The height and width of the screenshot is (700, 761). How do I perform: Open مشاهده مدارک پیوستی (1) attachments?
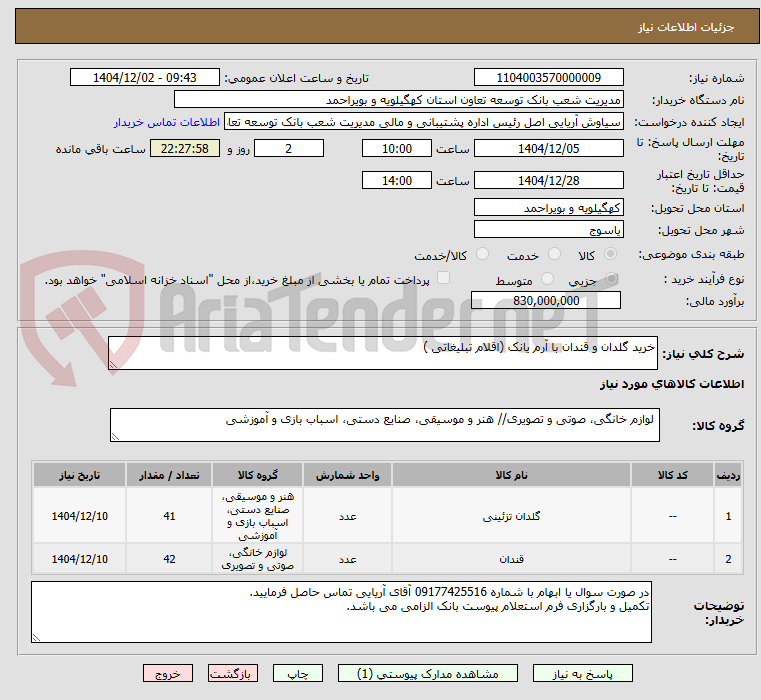(x=428, y=673)
